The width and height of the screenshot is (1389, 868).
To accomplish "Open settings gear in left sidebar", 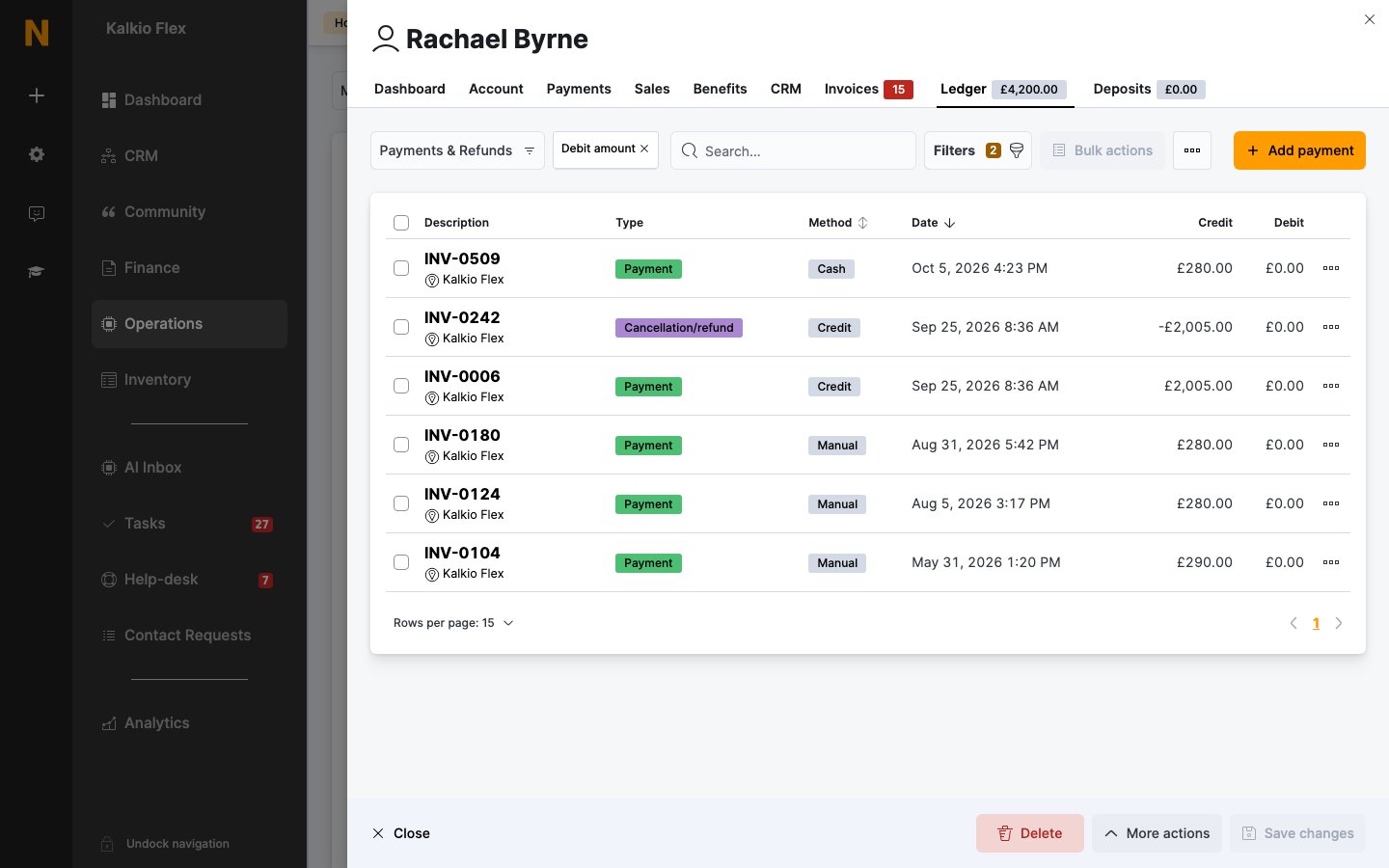I will (x=37, y=154).
